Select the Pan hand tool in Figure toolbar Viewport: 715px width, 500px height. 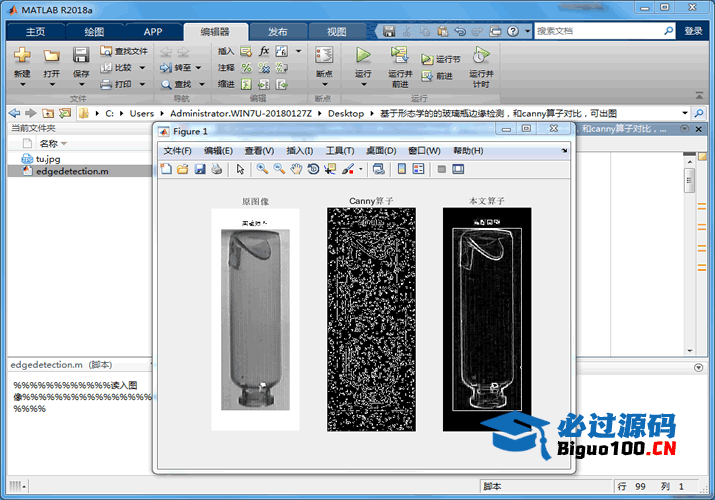click(x=296, y=169)
